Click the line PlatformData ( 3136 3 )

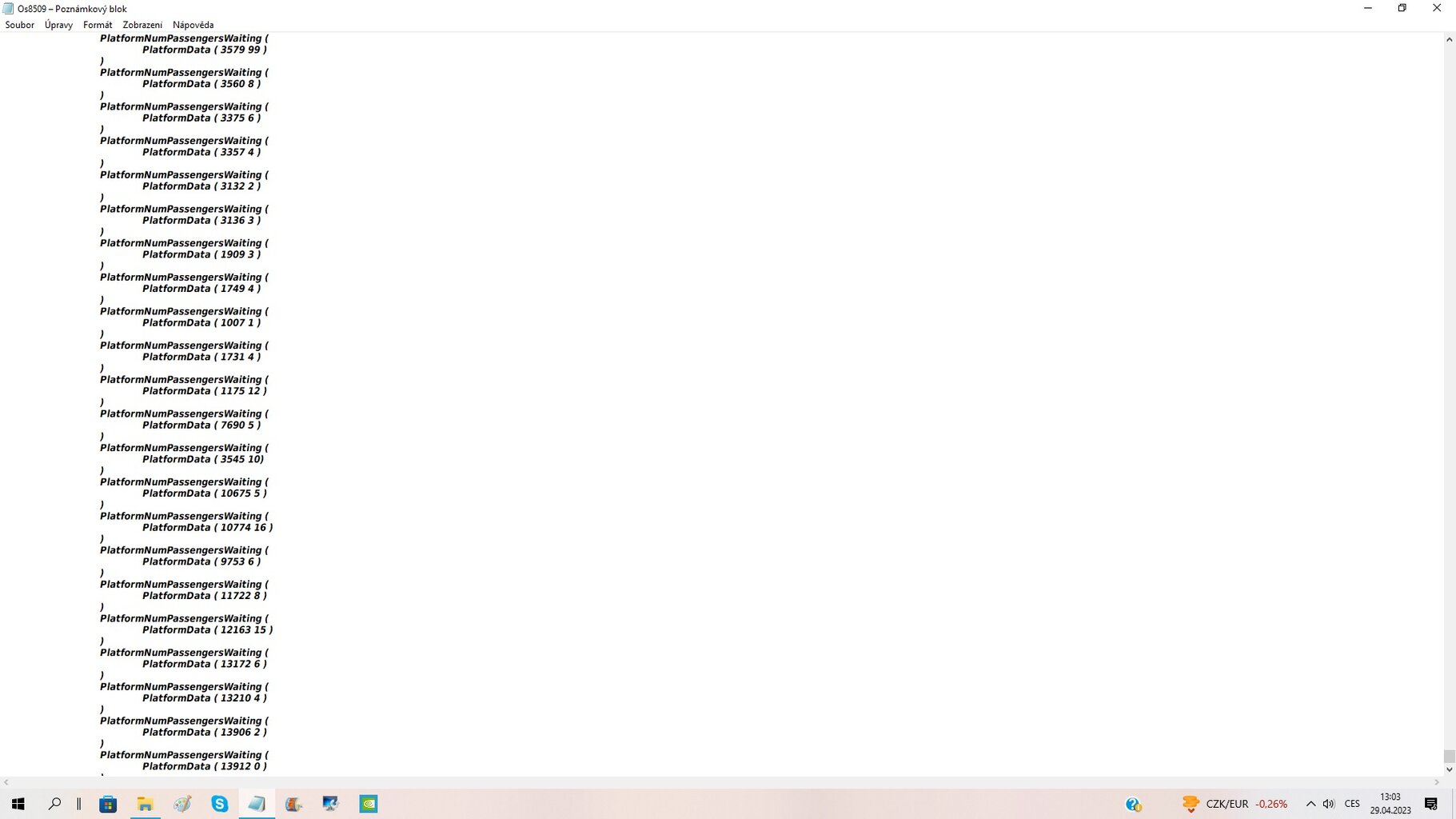(201, 221)
